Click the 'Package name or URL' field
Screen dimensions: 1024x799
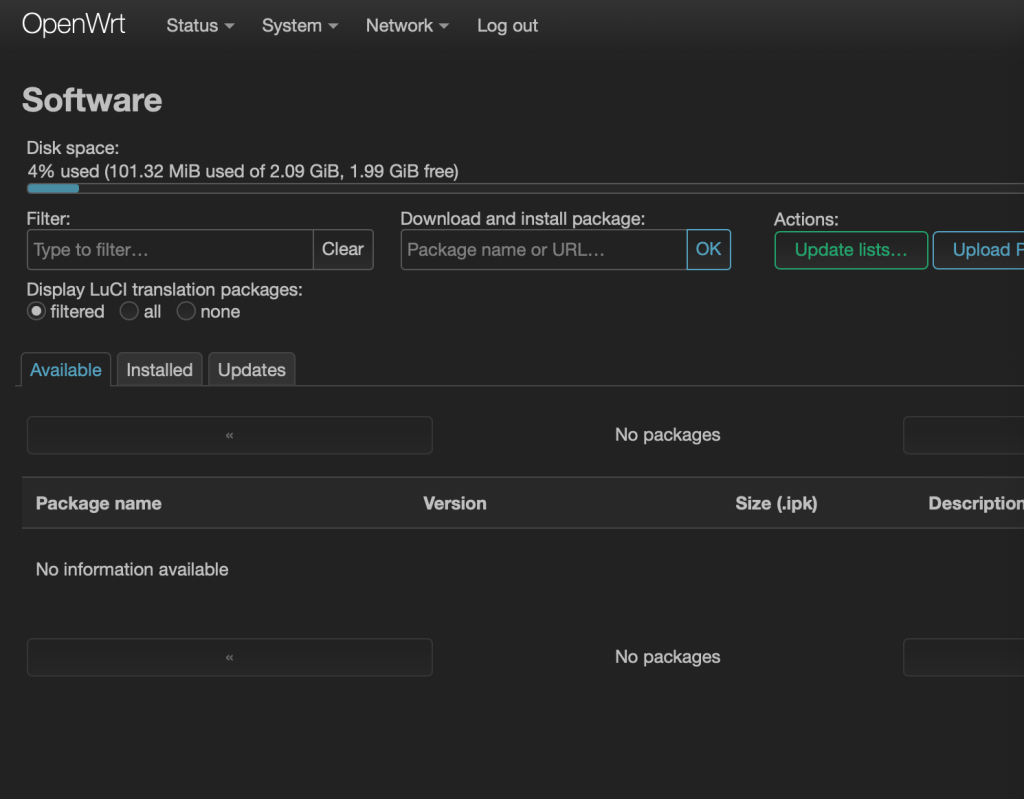click(543, 250)
